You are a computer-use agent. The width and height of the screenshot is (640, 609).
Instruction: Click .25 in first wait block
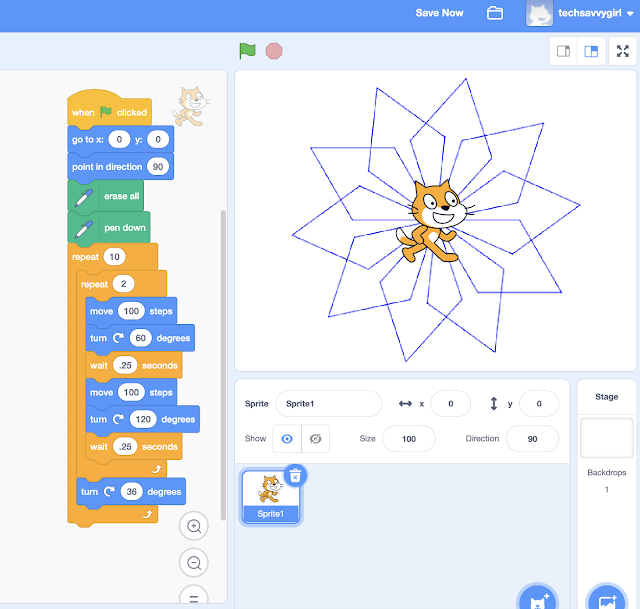point(125,365)
